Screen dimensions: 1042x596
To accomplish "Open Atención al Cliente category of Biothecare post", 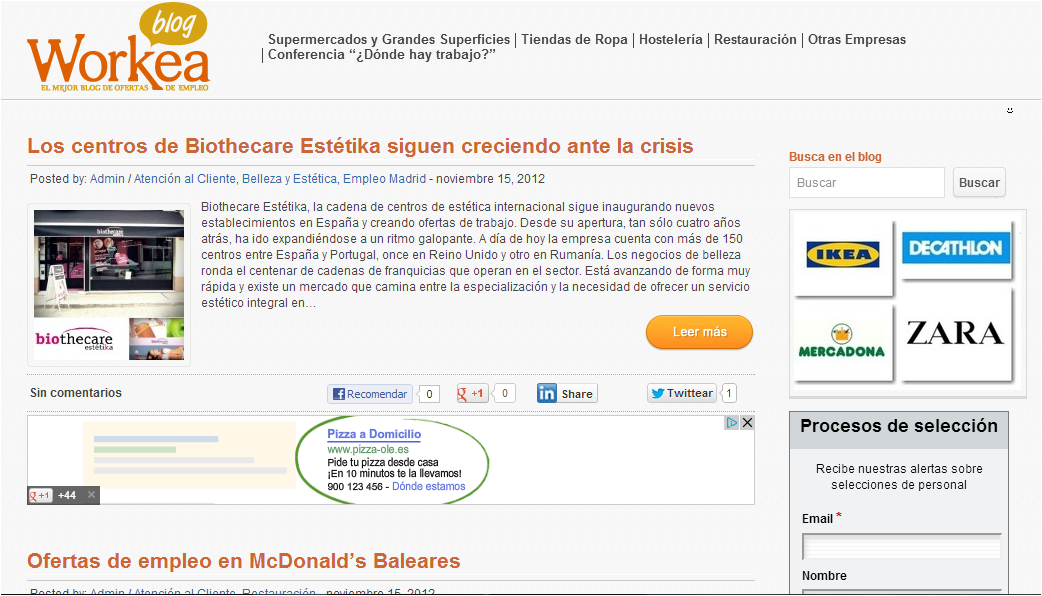I will pos(185,179).
